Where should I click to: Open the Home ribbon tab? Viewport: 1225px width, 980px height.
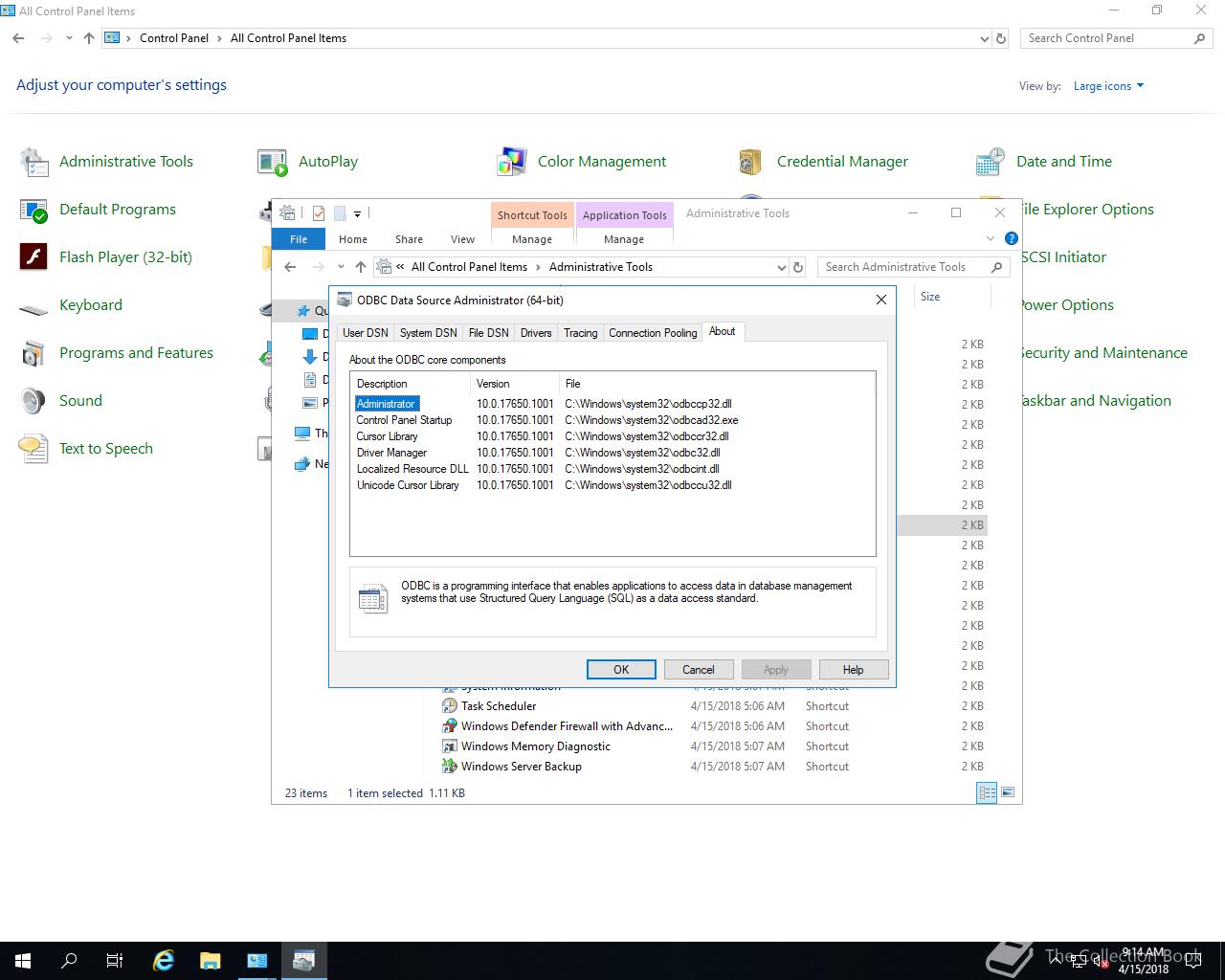point(353,239)
